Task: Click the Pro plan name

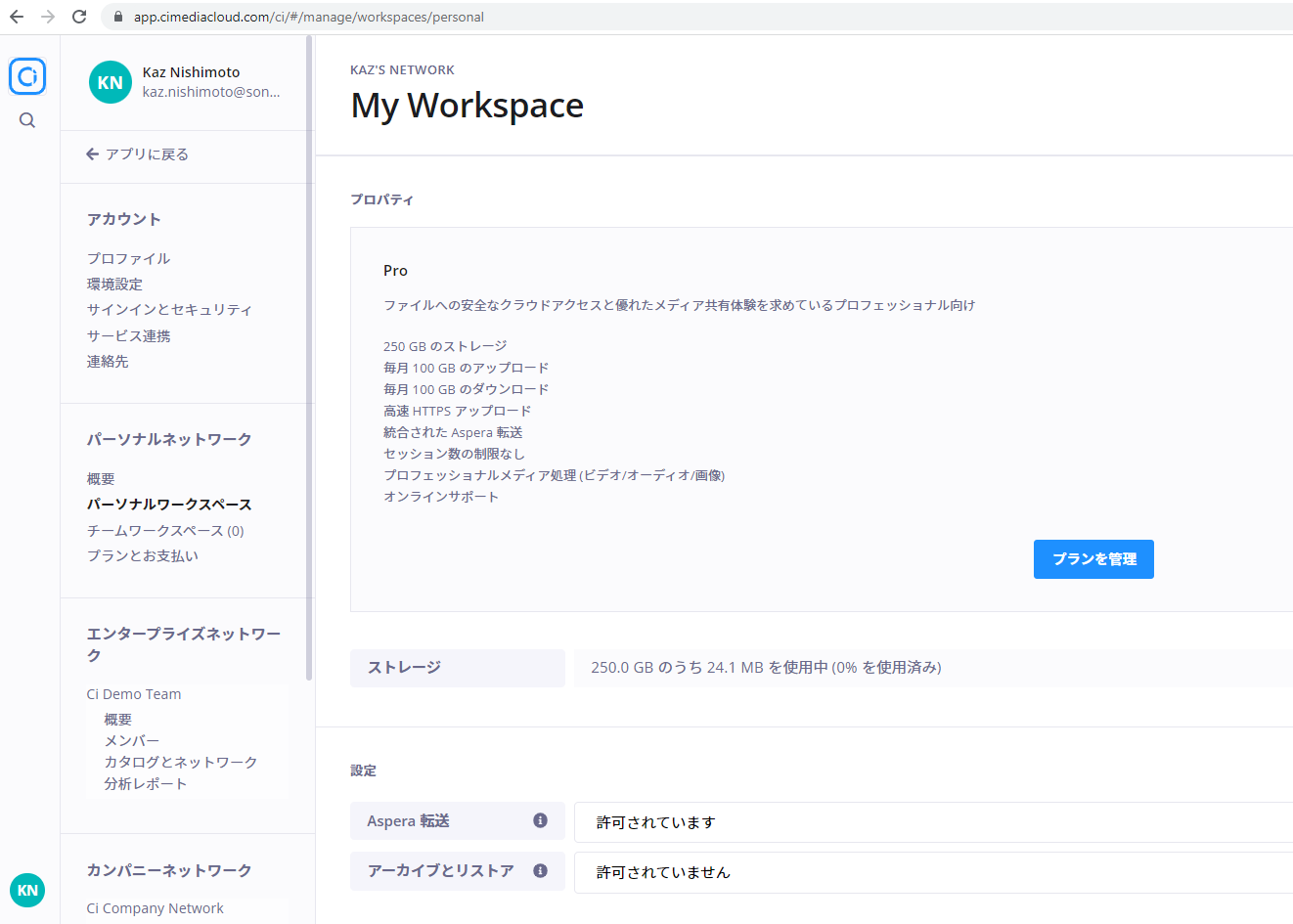Action: 395,271
